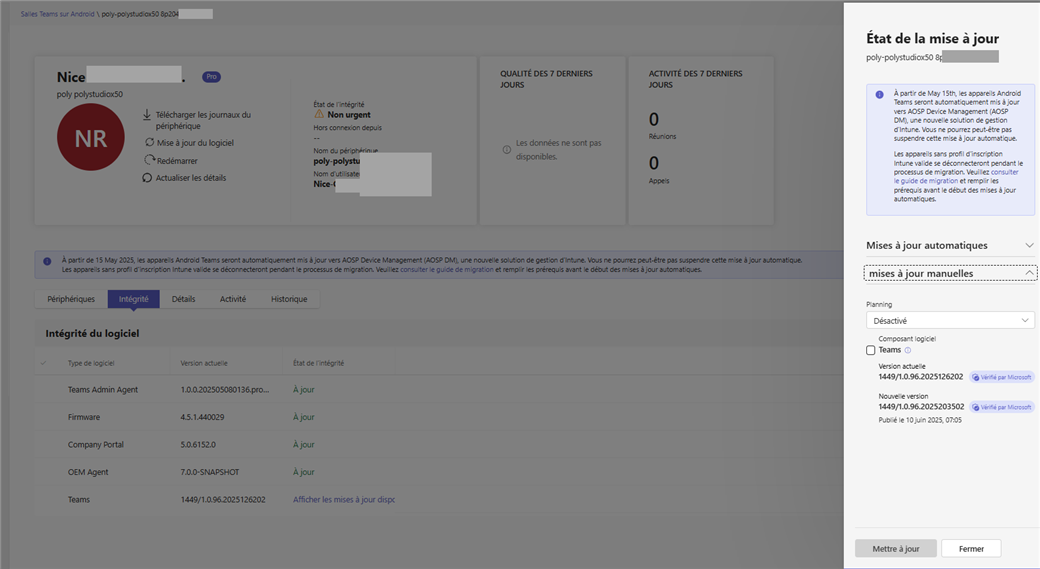Select the Company Portal row

coord(438,444)
